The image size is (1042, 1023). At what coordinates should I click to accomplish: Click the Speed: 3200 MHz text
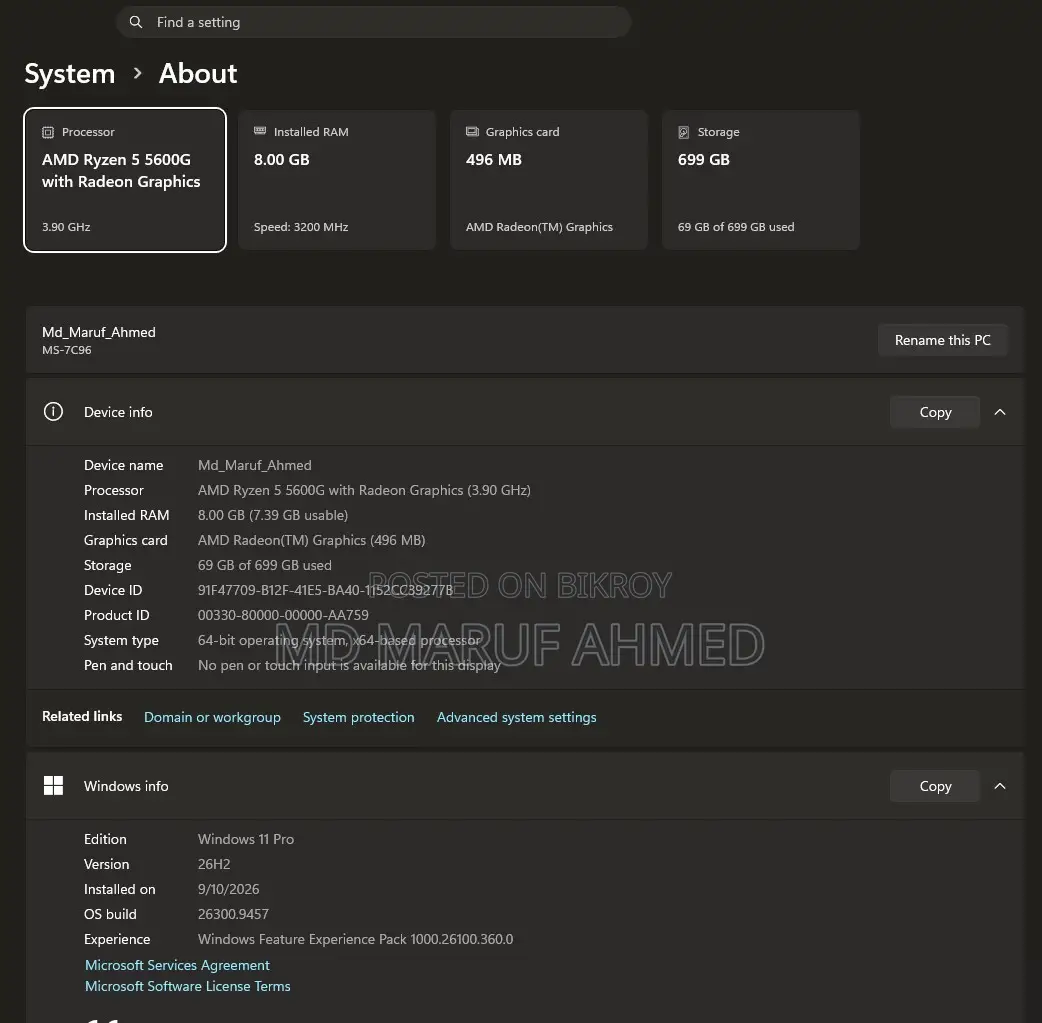coord(301,227)
